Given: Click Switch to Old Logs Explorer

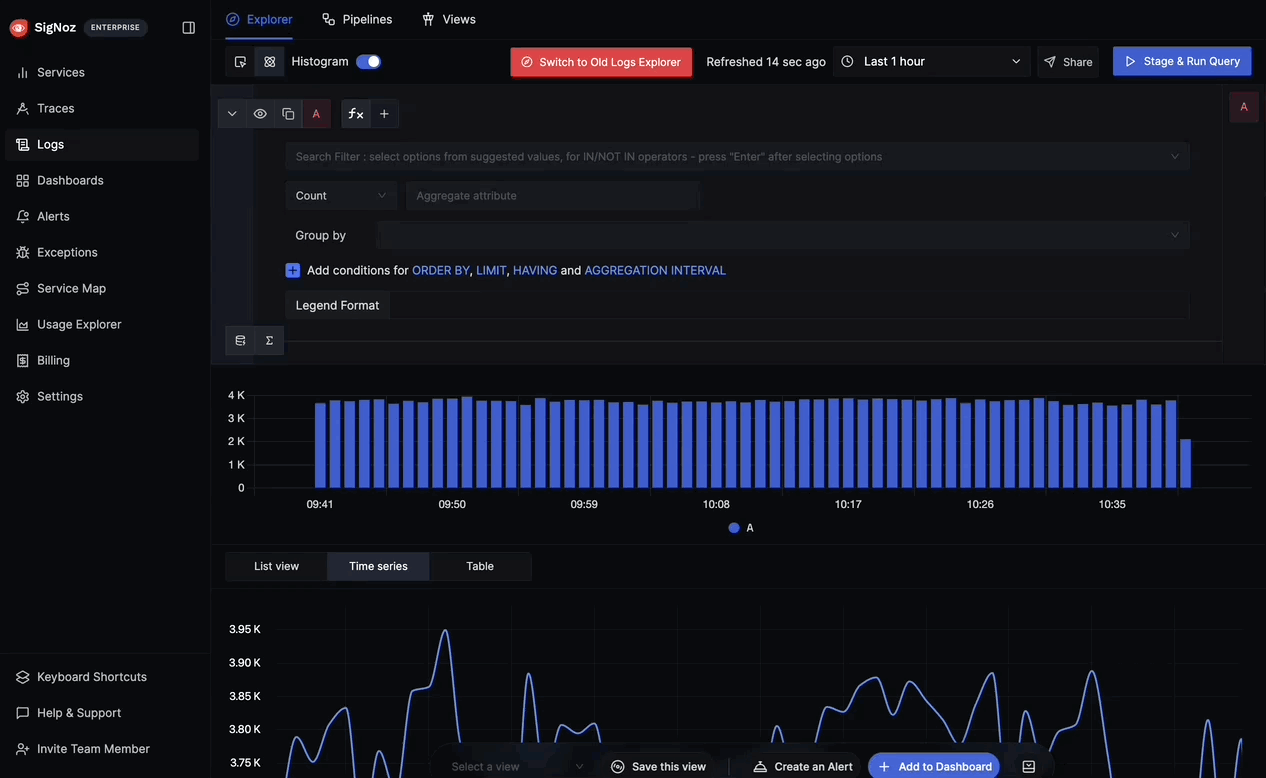Looking at the screenshot, I should (601, 62).
